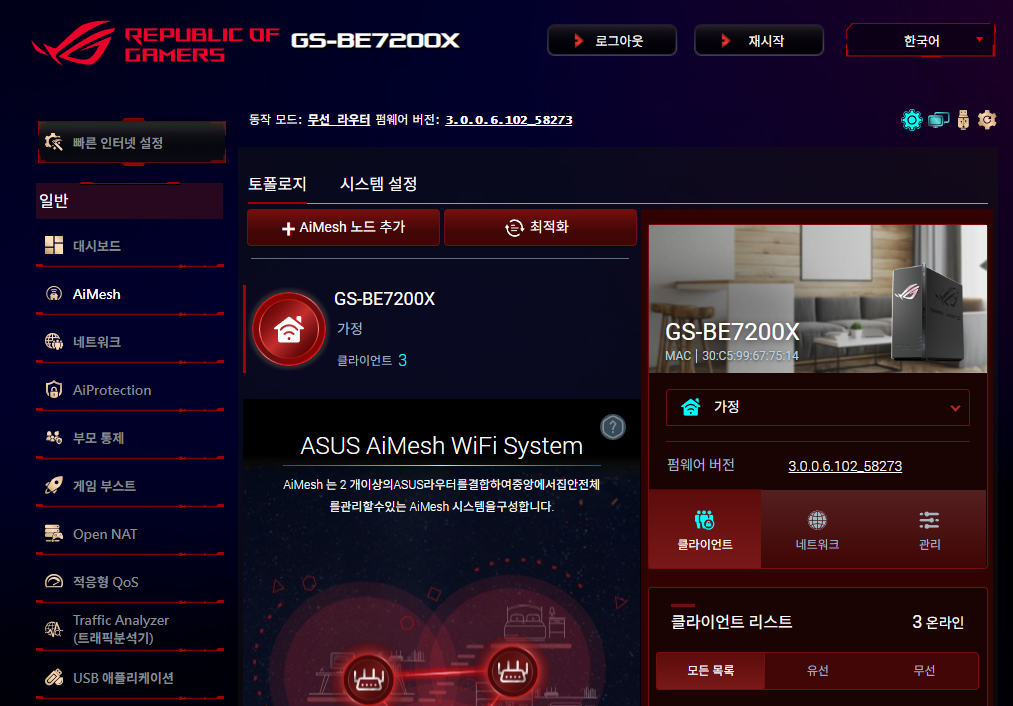Switch to the 시스템 설정 tab
This screenshot has width=1013, height=706.
379,184
